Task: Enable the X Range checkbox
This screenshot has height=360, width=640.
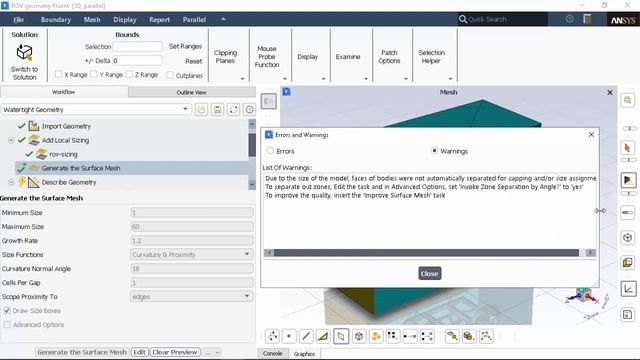Action: coord(58,74)
